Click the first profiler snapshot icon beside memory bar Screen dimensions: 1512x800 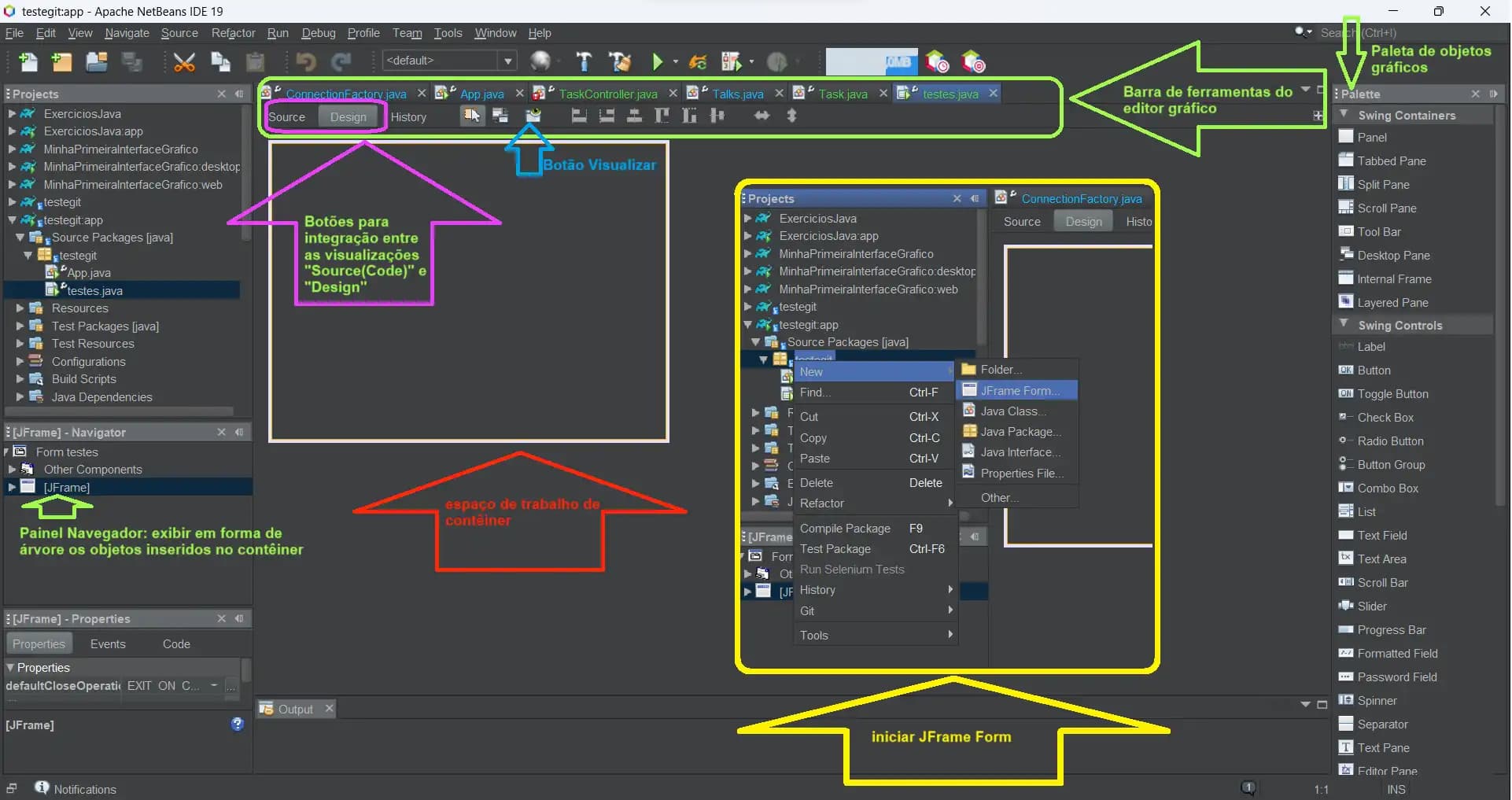(937, 61)
